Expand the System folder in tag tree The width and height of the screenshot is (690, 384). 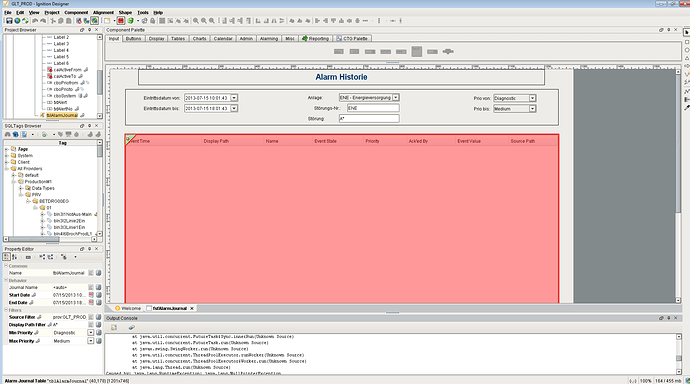tap(7, 156)
